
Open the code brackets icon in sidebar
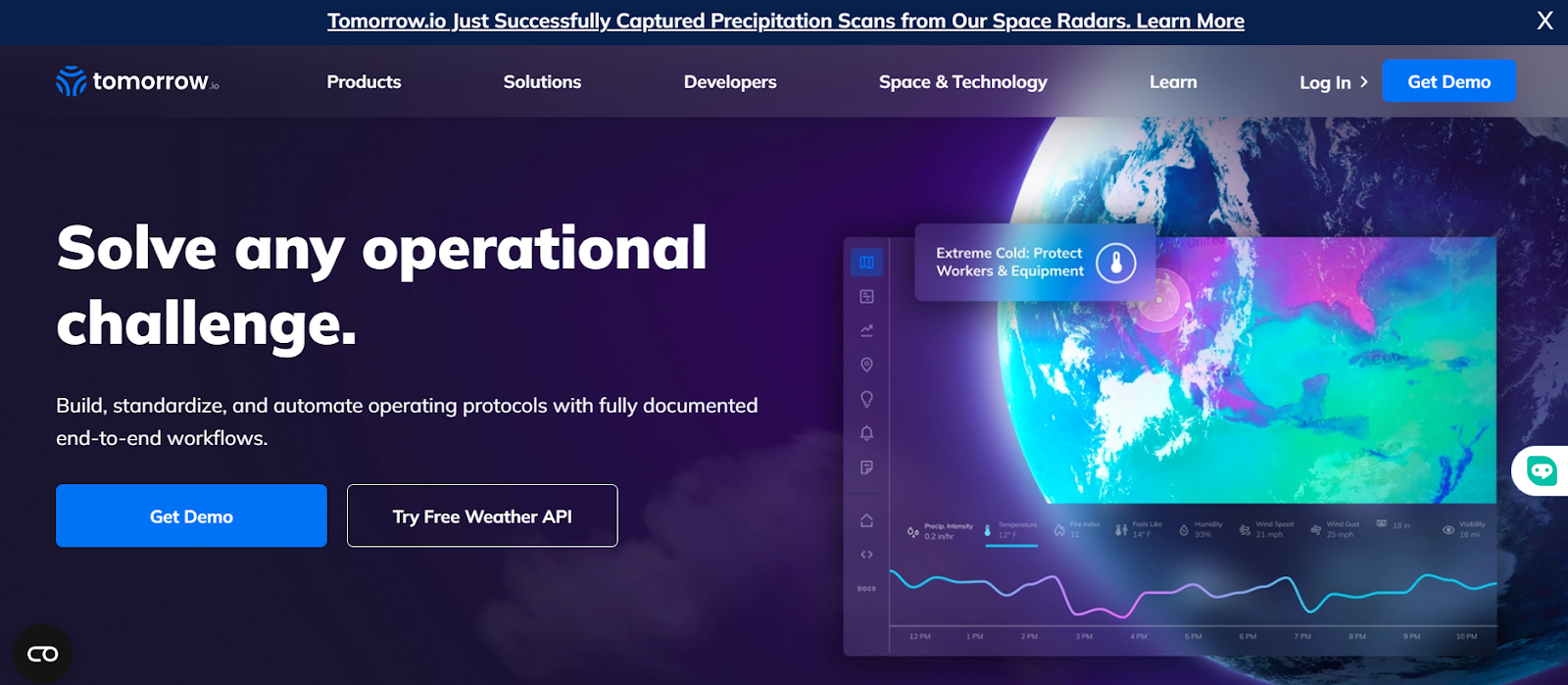(x=866, y=555)
